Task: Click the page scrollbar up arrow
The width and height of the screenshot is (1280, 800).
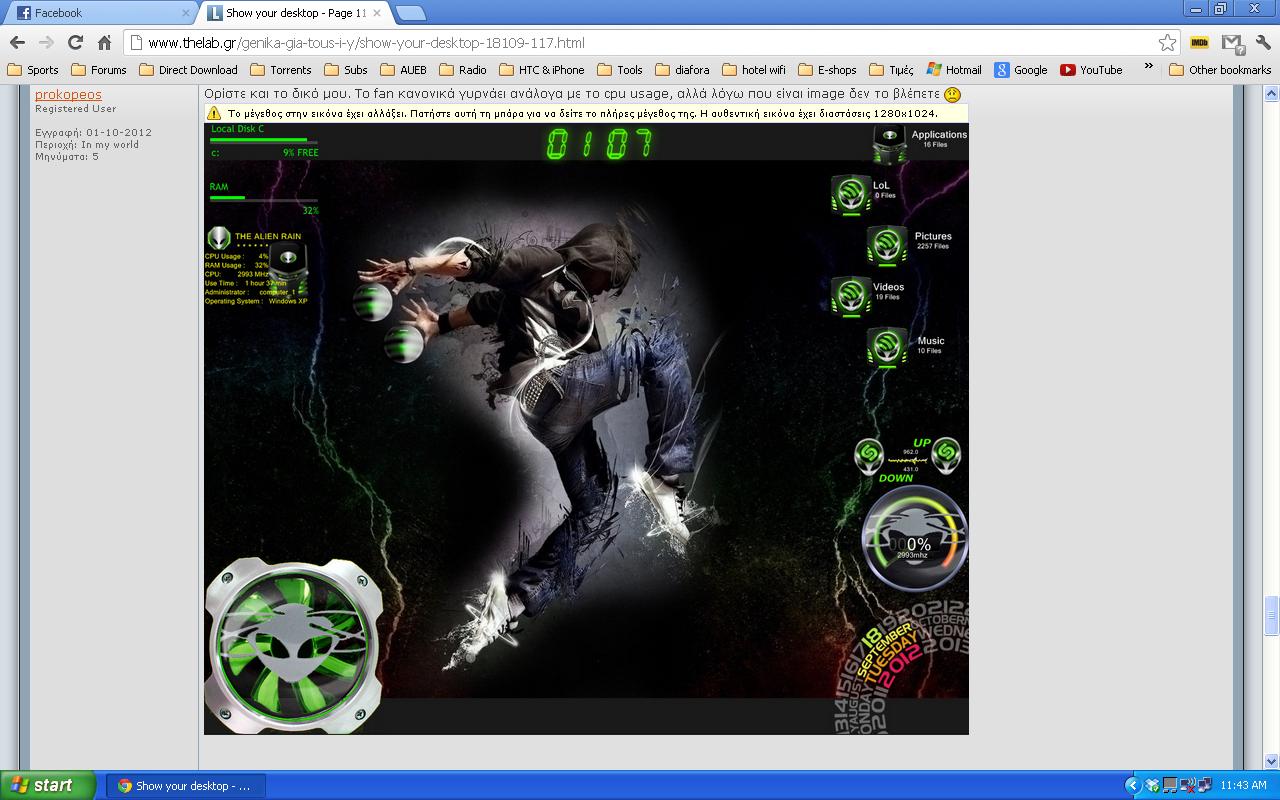Action: (1271, 93)
